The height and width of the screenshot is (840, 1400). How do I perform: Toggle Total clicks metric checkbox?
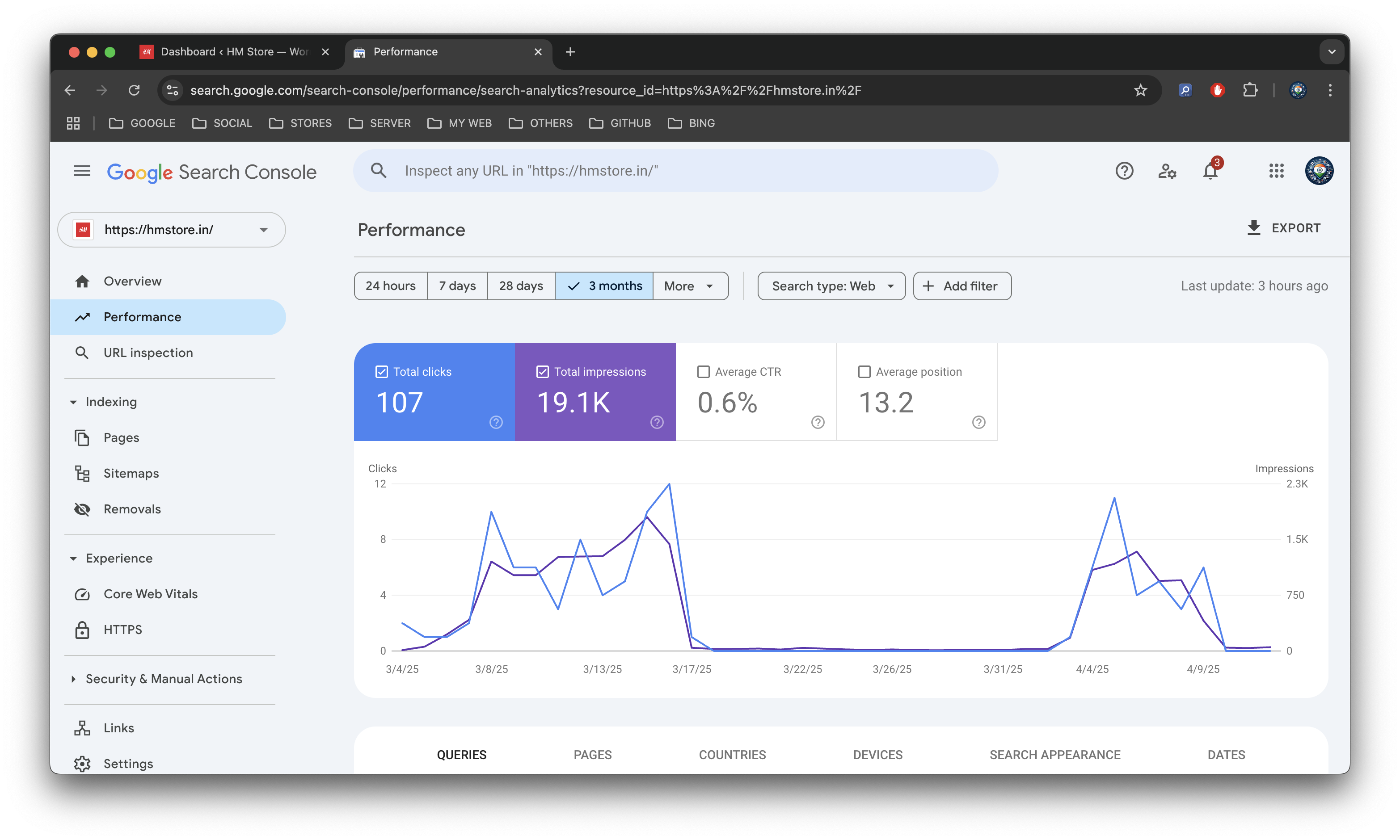(x=382, y=372)
